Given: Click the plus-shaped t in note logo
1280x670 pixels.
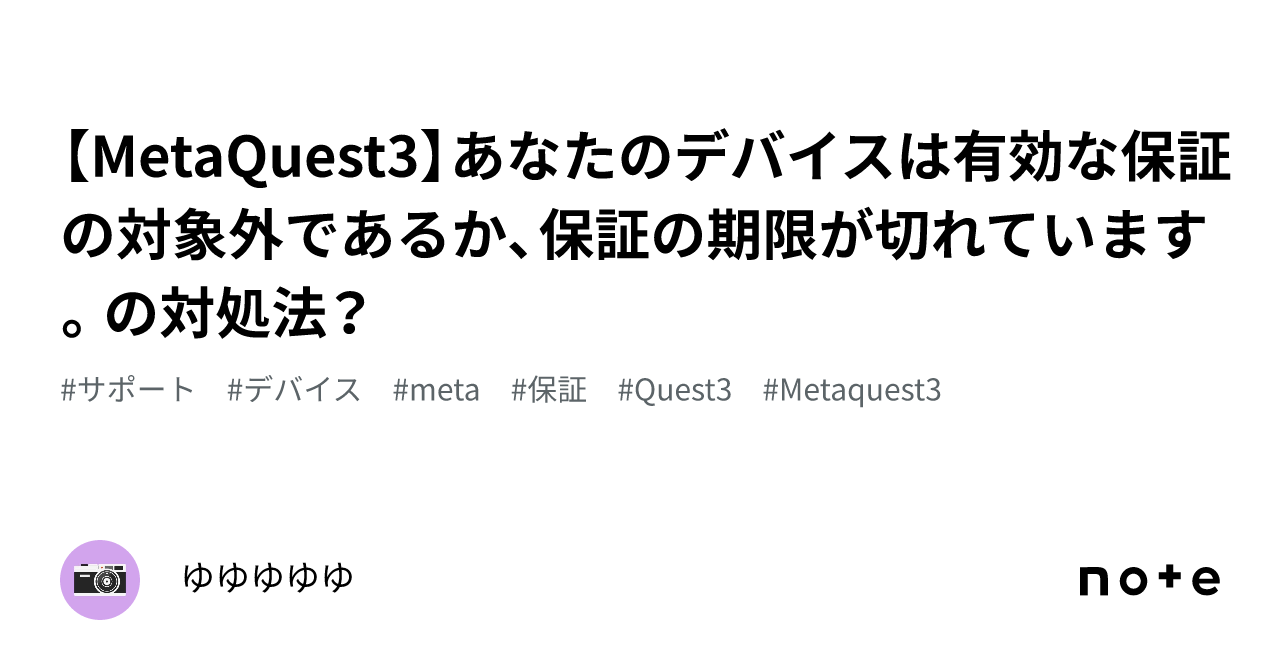Looking at the screenshot, I should [x=1170, y=581].
